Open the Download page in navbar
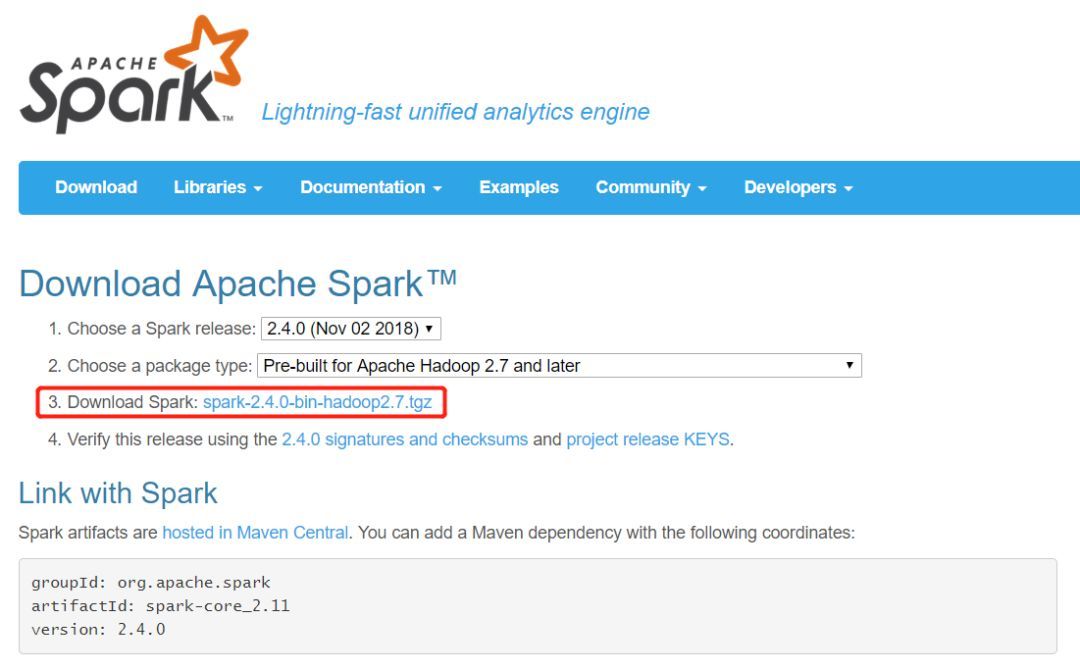1080x670 pixels. coord(96,187)
